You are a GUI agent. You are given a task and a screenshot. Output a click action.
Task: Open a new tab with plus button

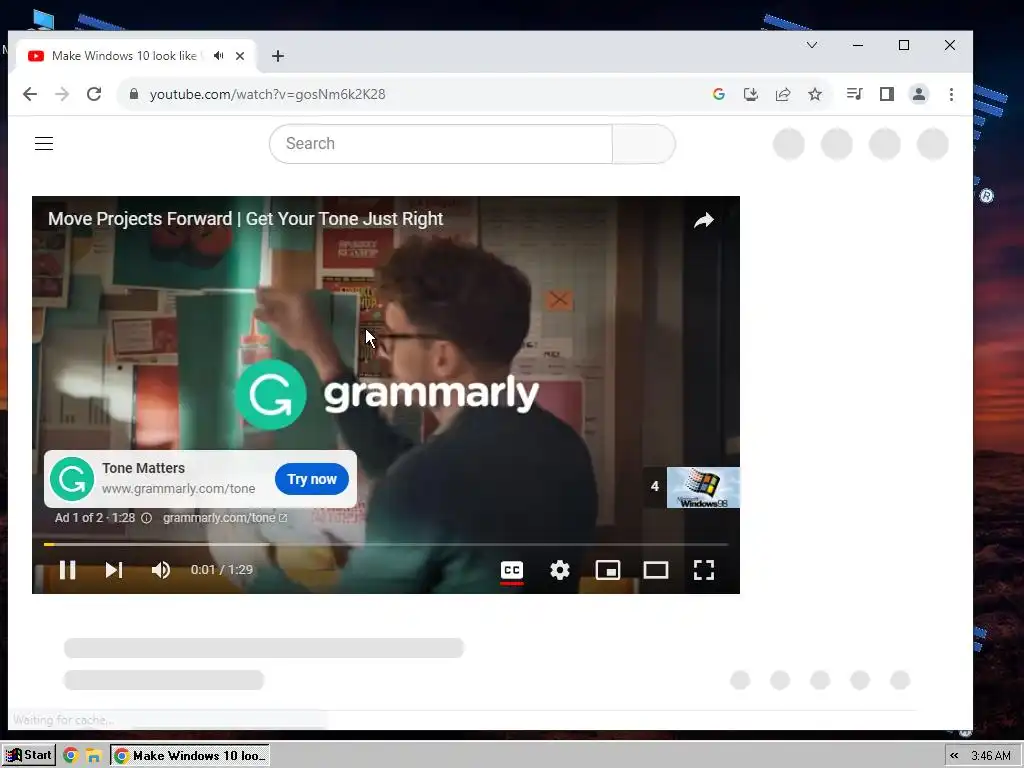pyautogui.click(x=278, y=56)
